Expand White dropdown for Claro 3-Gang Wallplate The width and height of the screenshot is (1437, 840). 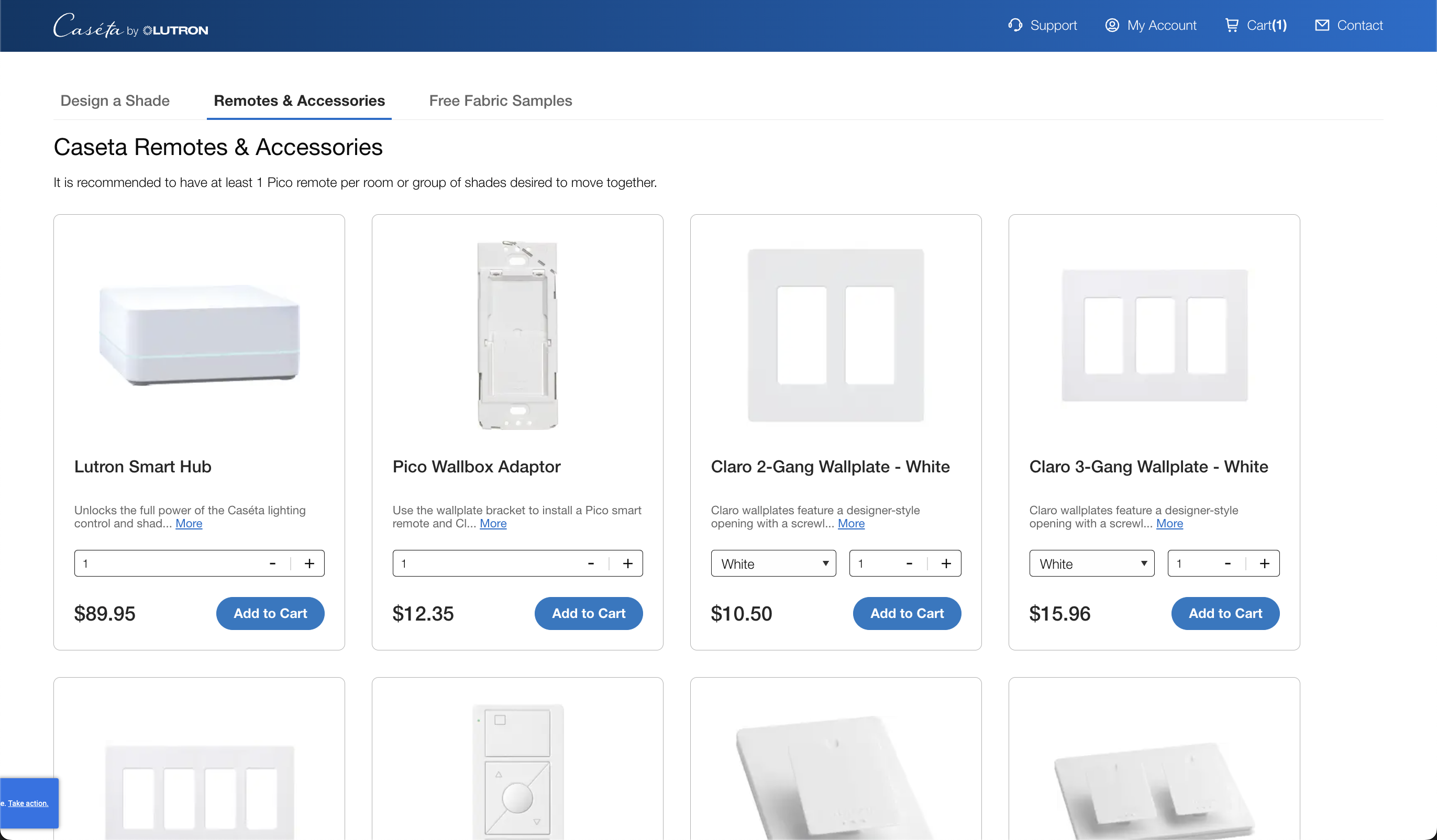pyautogui.click(x=1091, y=563)
